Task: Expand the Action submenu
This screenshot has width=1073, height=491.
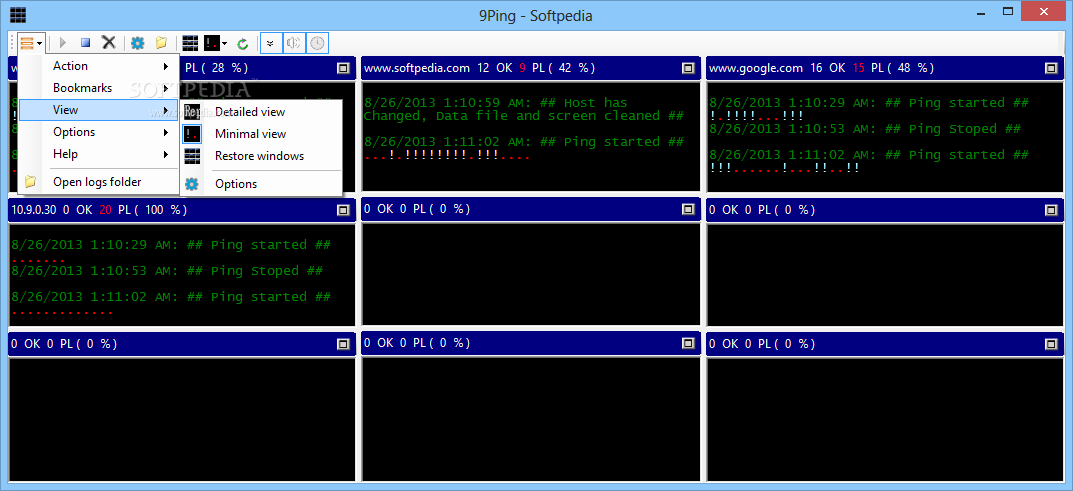Action: [99, 66]
